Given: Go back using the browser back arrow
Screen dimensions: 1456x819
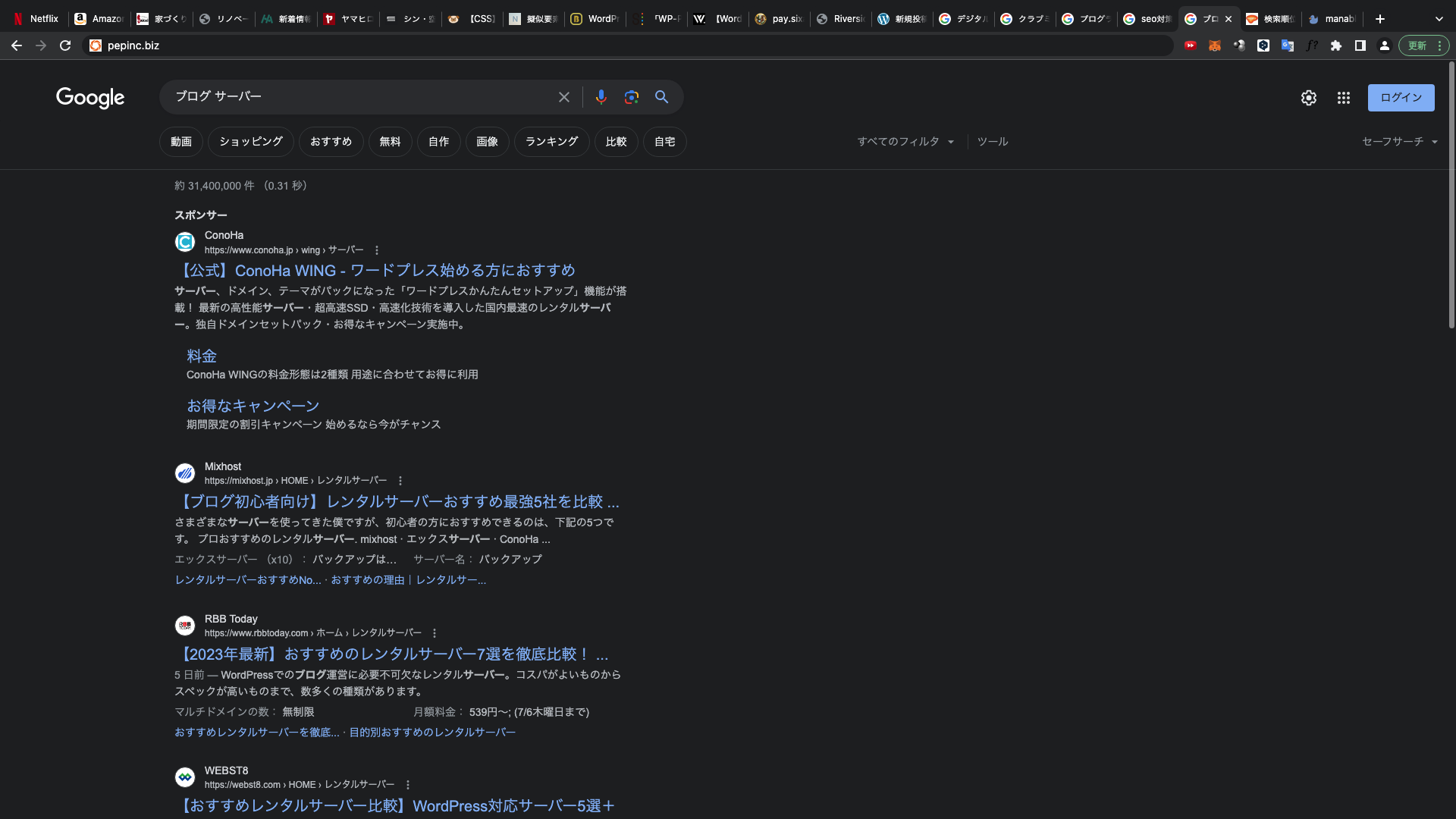Looking at the screenshot, I should click(x=17, y=45).
